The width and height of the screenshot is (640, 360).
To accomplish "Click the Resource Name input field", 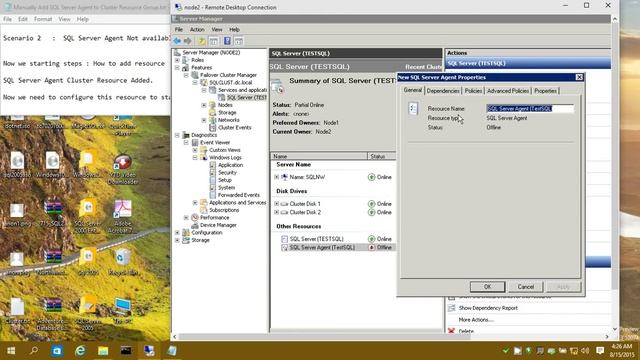I will pos(530,108).
